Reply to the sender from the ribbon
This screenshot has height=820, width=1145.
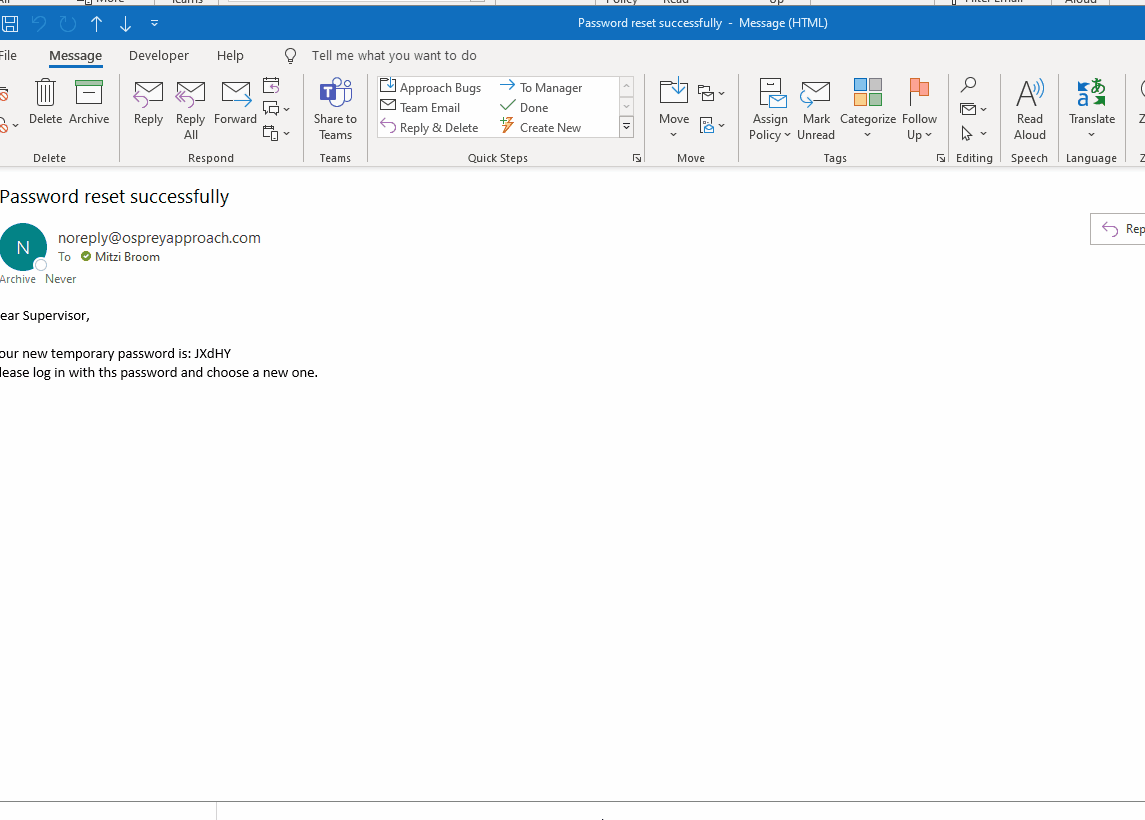tap(148, 102)
